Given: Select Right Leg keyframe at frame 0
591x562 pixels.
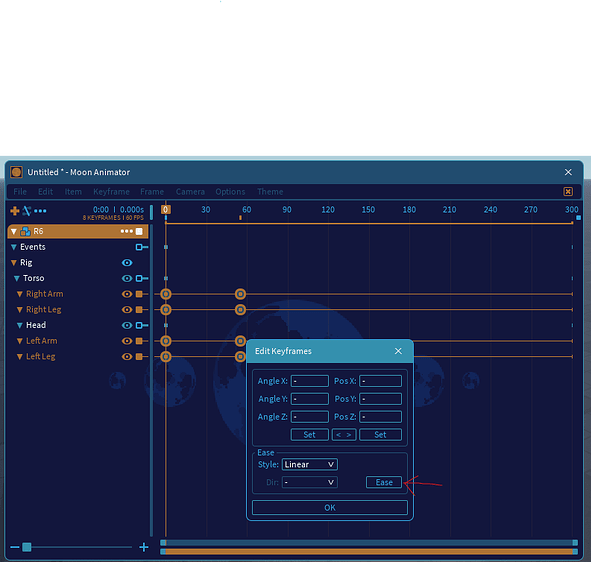Looking at the screenshot, I should 165,309.
